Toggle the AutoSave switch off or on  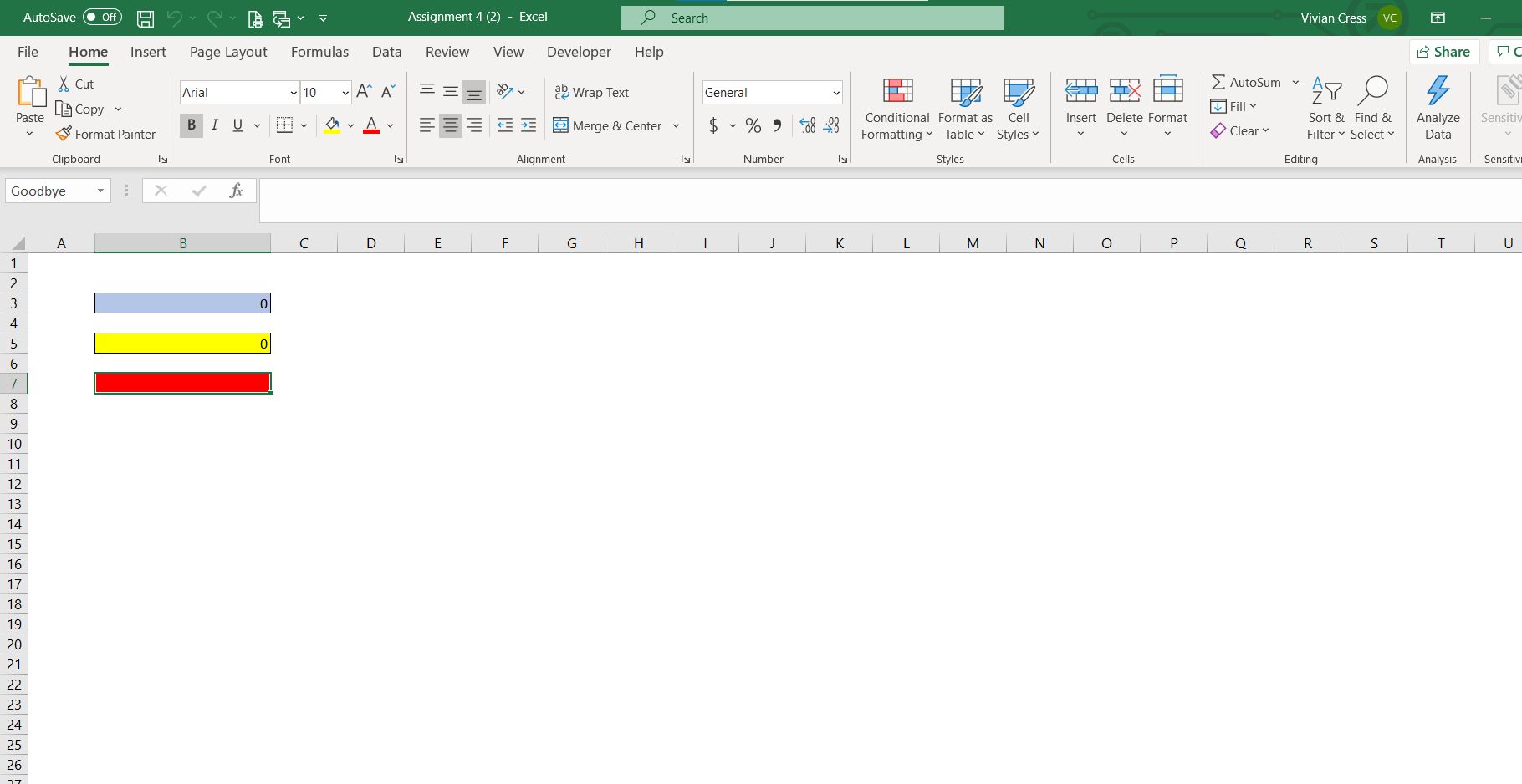point(101,17)
